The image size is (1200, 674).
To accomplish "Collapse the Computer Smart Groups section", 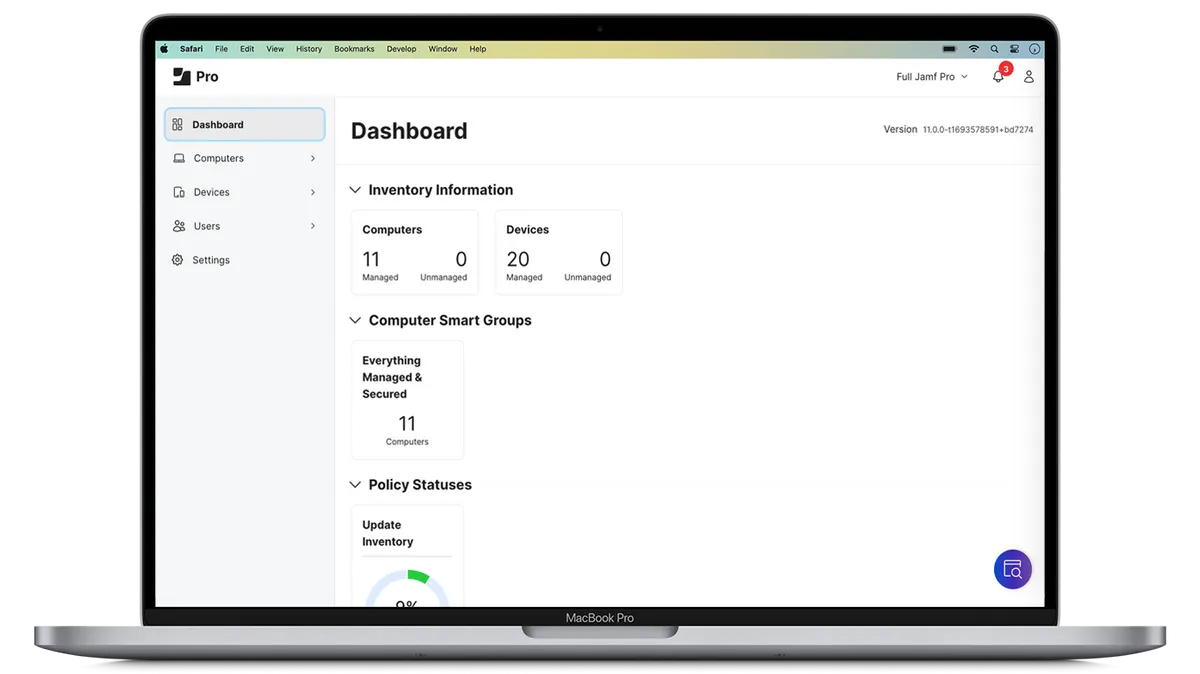I will pyautogui.click(x=355, y=321).
